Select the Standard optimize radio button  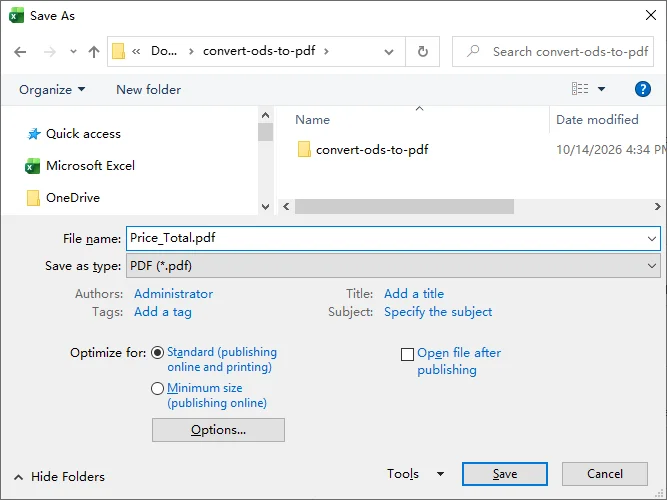point(157,353)
